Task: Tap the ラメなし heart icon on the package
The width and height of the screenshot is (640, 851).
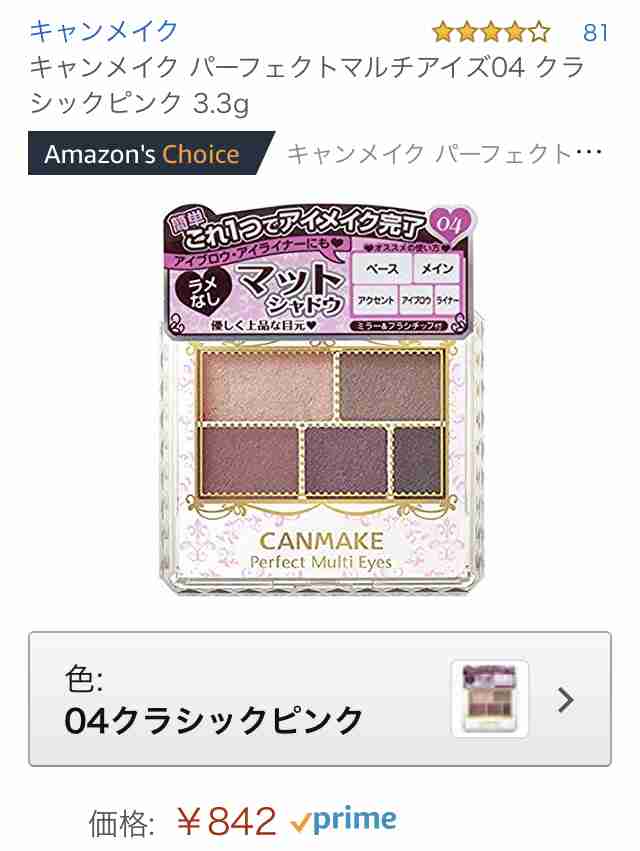Action: pos(201,294)
